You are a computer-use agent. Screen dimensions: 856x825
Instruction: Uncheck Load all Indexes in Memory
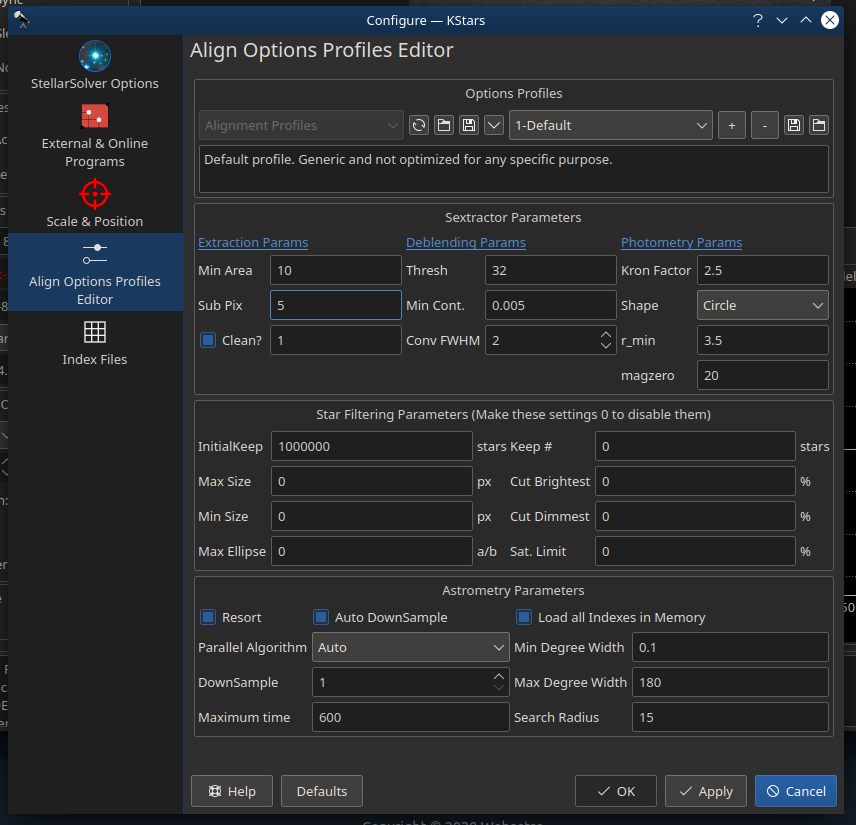coord(524,617)
